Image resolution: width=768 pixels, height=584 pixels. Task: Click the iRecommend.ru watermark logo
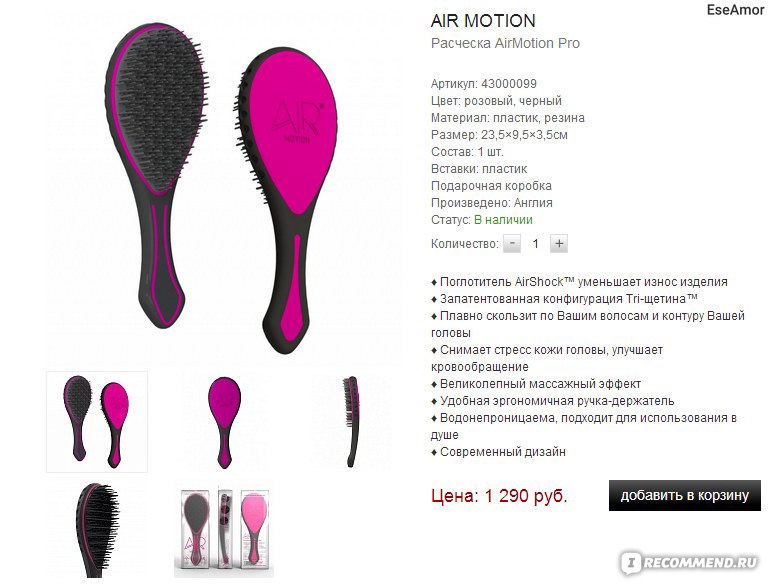690,562
